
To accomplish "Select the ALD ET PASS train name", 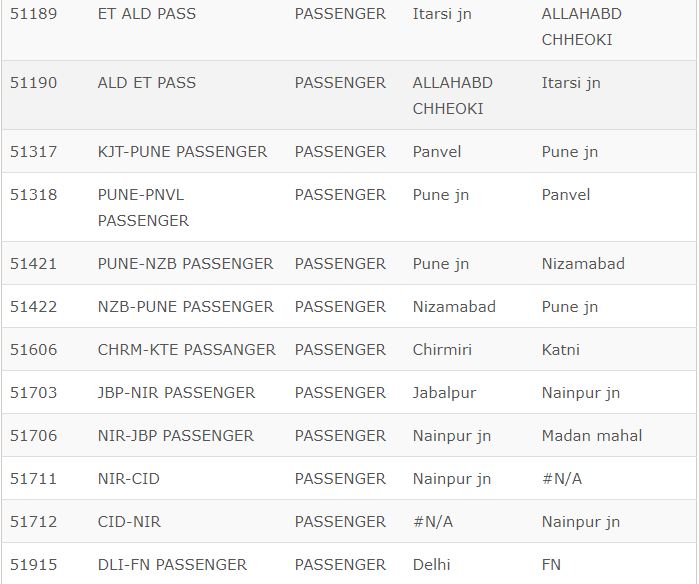I will [x=147, y=83].
